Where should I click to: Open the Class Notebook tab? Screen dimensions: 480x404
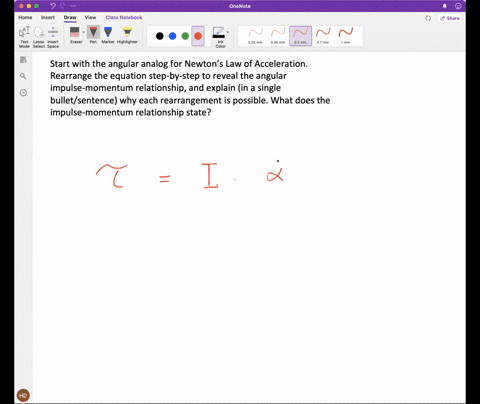pos(124,17)
